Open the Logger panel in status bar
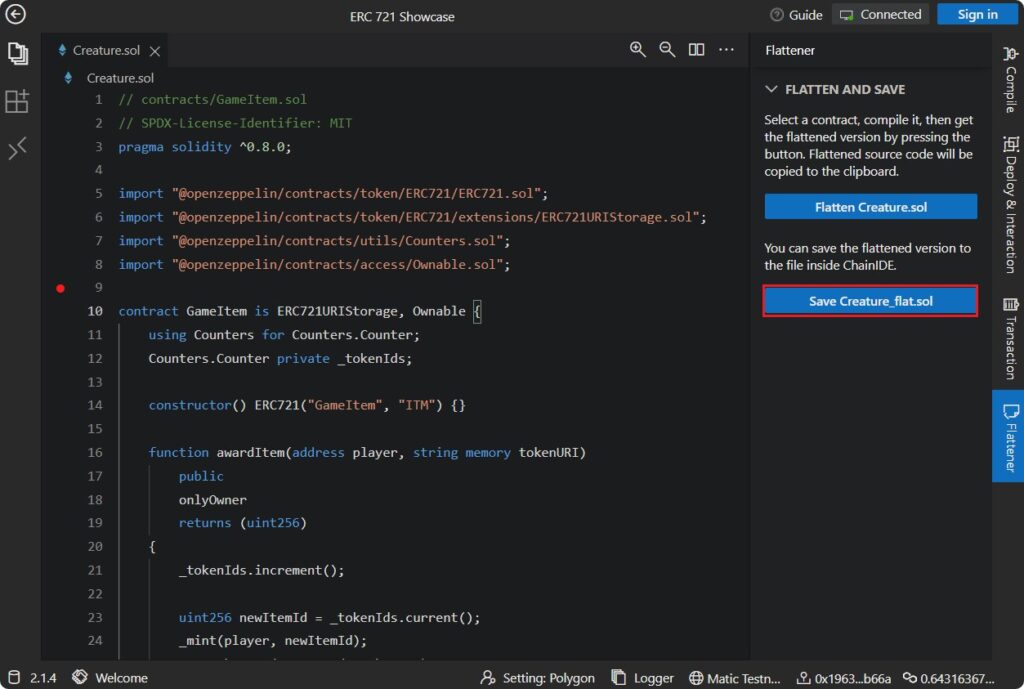Screen dimensions: 1024x689 pos(643,678)
